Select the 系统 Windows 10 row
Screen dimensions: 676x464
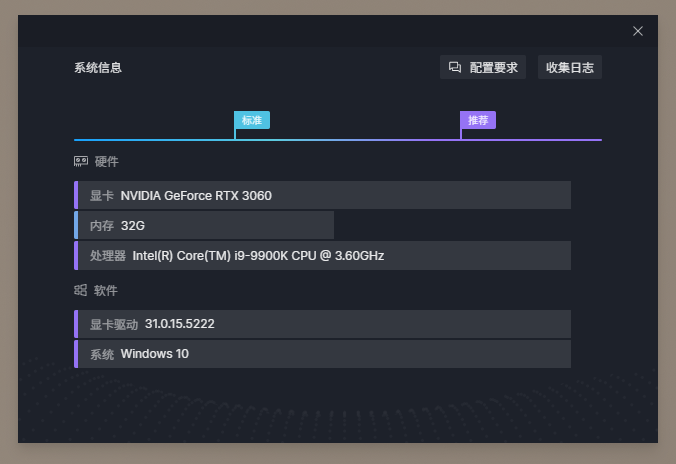(x=322, y=354)
